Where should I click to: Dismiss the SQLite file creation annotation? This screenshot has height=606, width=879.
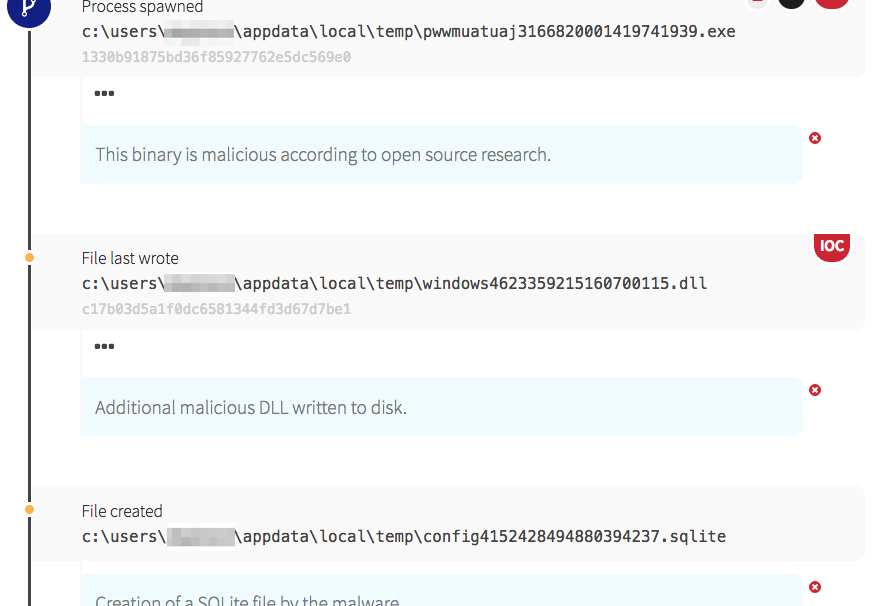[x=815, y=587]
